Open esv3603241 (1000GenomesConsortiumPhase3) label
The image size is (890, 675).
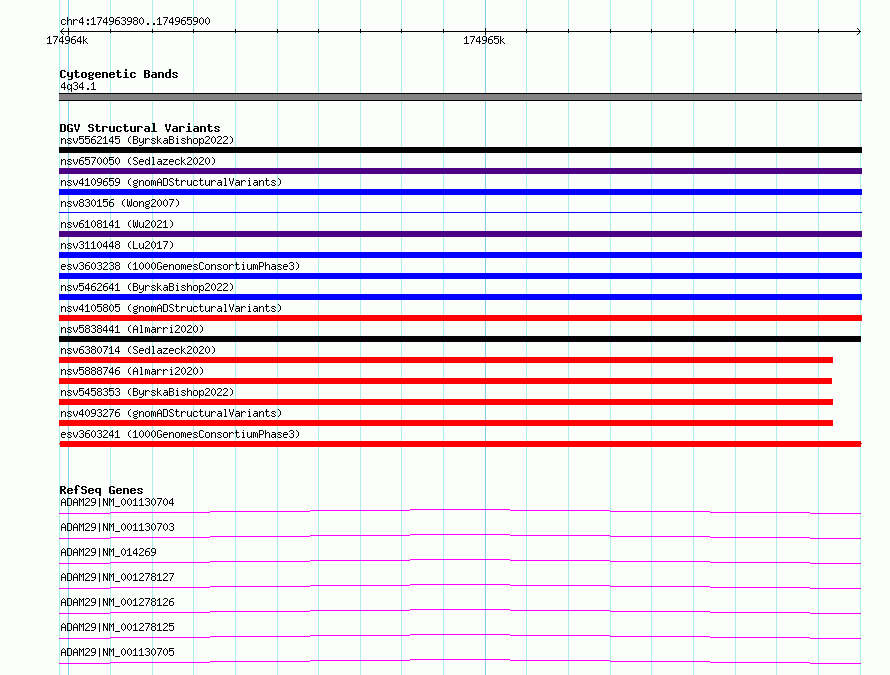point(180,434)
